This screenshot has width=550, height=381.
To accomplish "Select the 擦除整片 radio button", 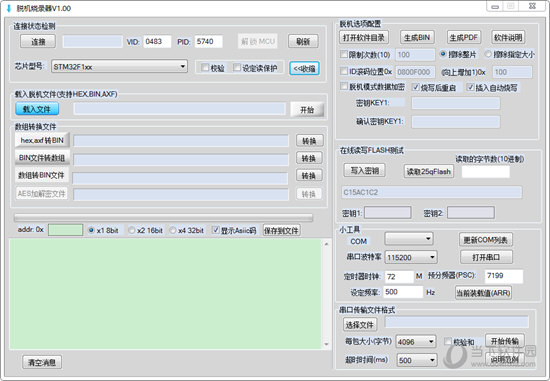I will (443, 54).
